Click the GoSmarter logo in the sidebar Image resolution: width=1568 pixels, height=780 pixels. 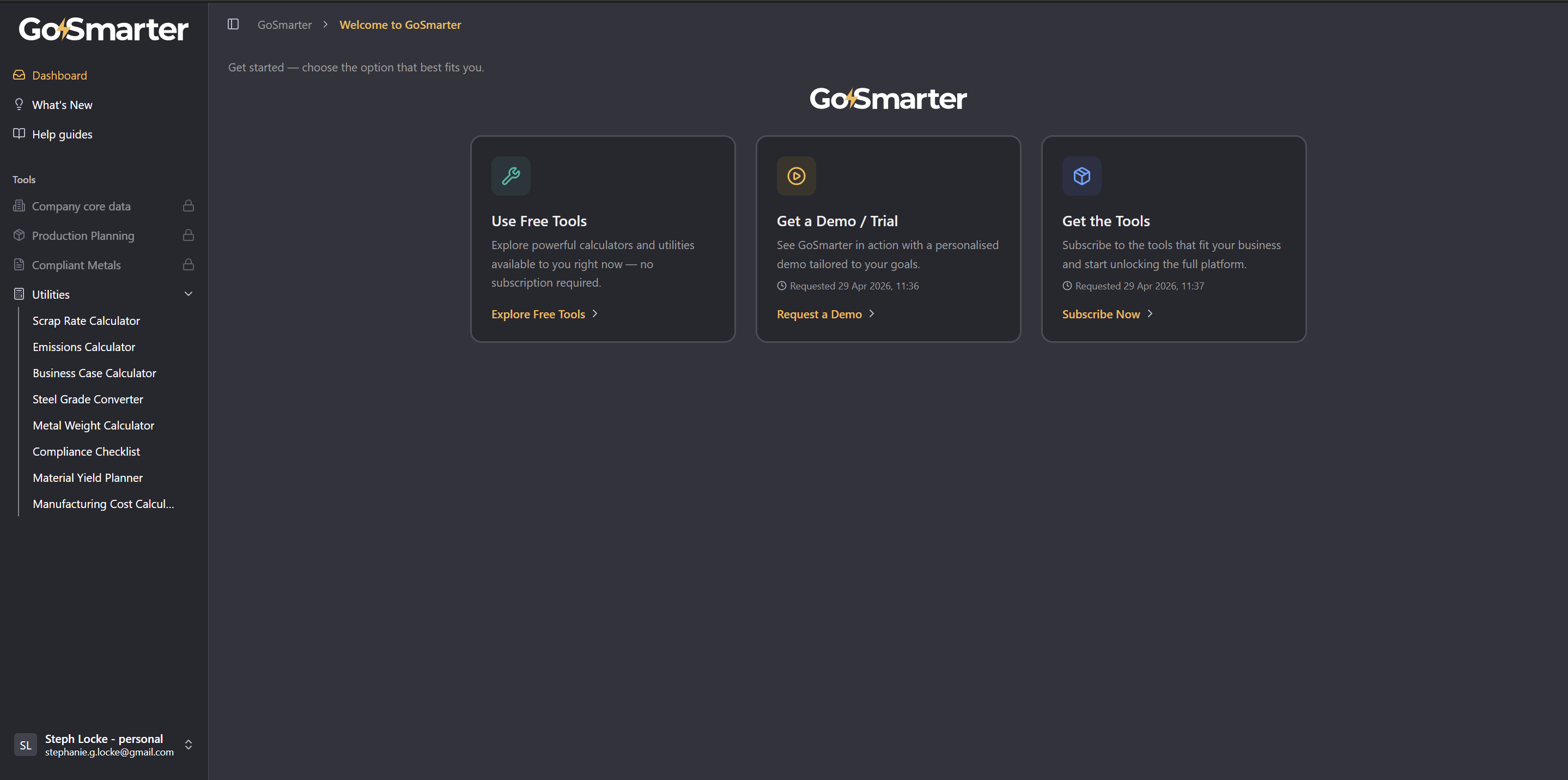(104, 29)
